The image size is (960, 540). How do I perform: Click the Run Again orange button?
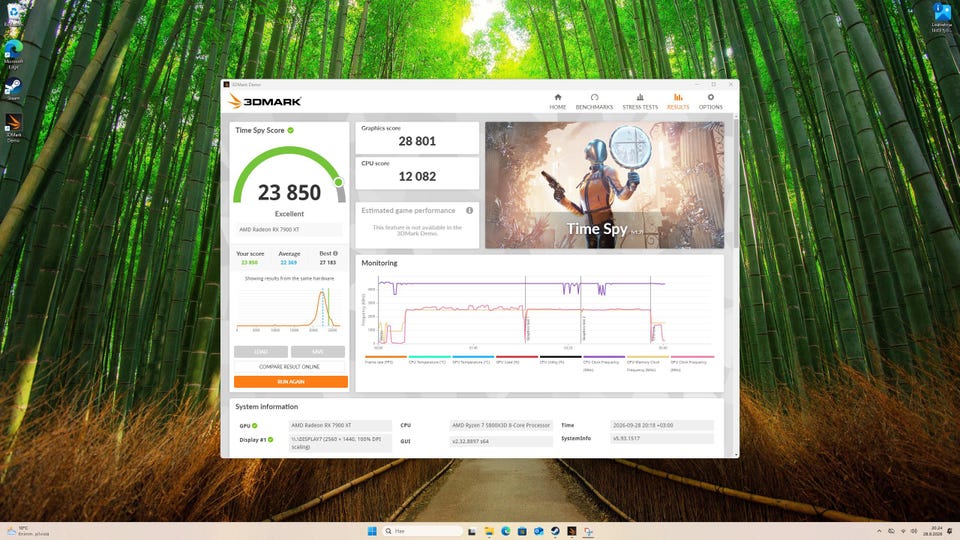[291, 381]
